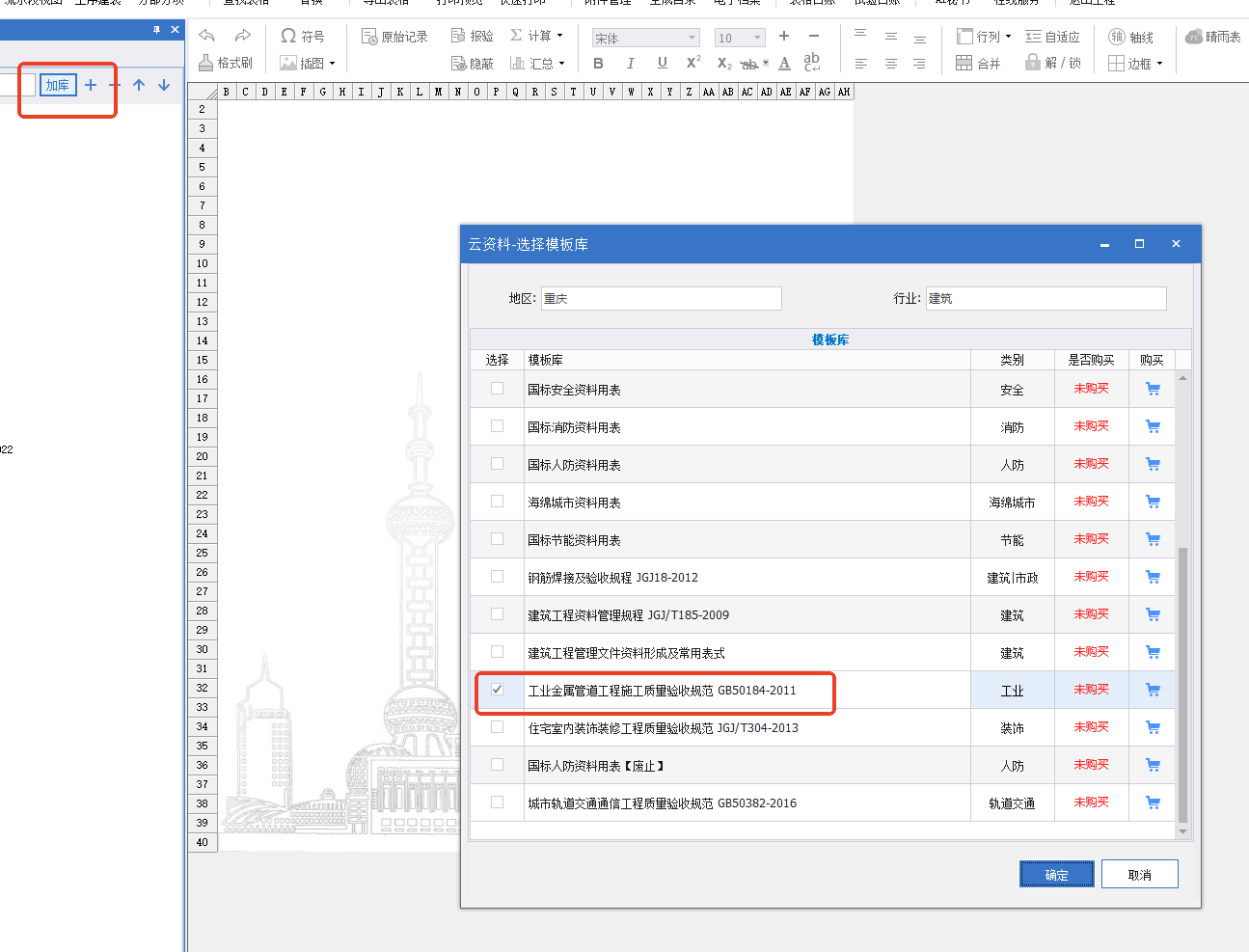The image size is (1249, 952).
Task: Click the 地区 region input field
Action: pos(661,298)
